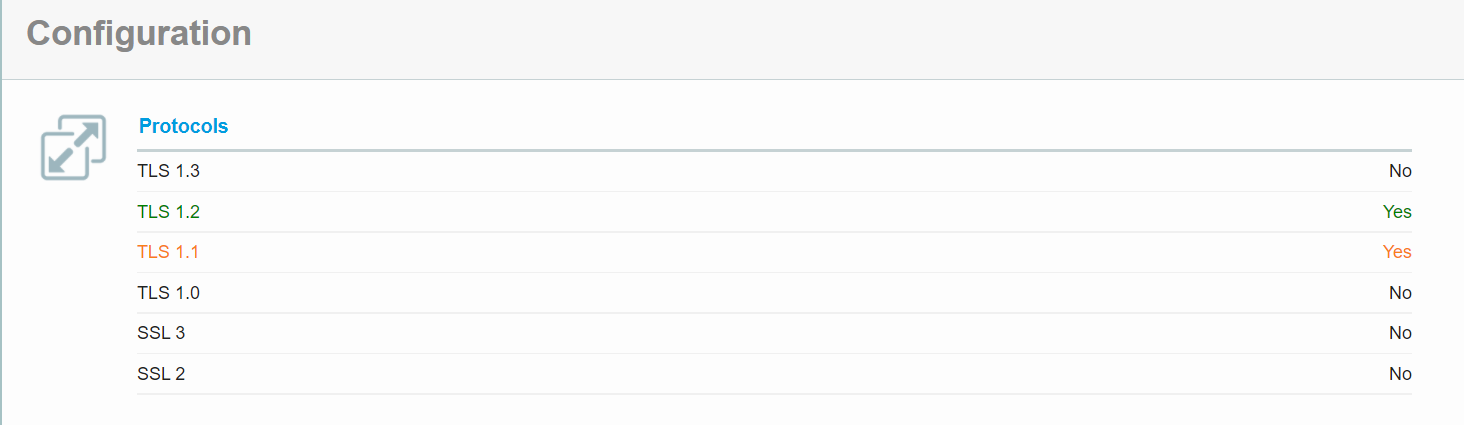Click the No value for SSL 2
Viewport: 1464px width, 425px height.
[x=1400, y=374]
